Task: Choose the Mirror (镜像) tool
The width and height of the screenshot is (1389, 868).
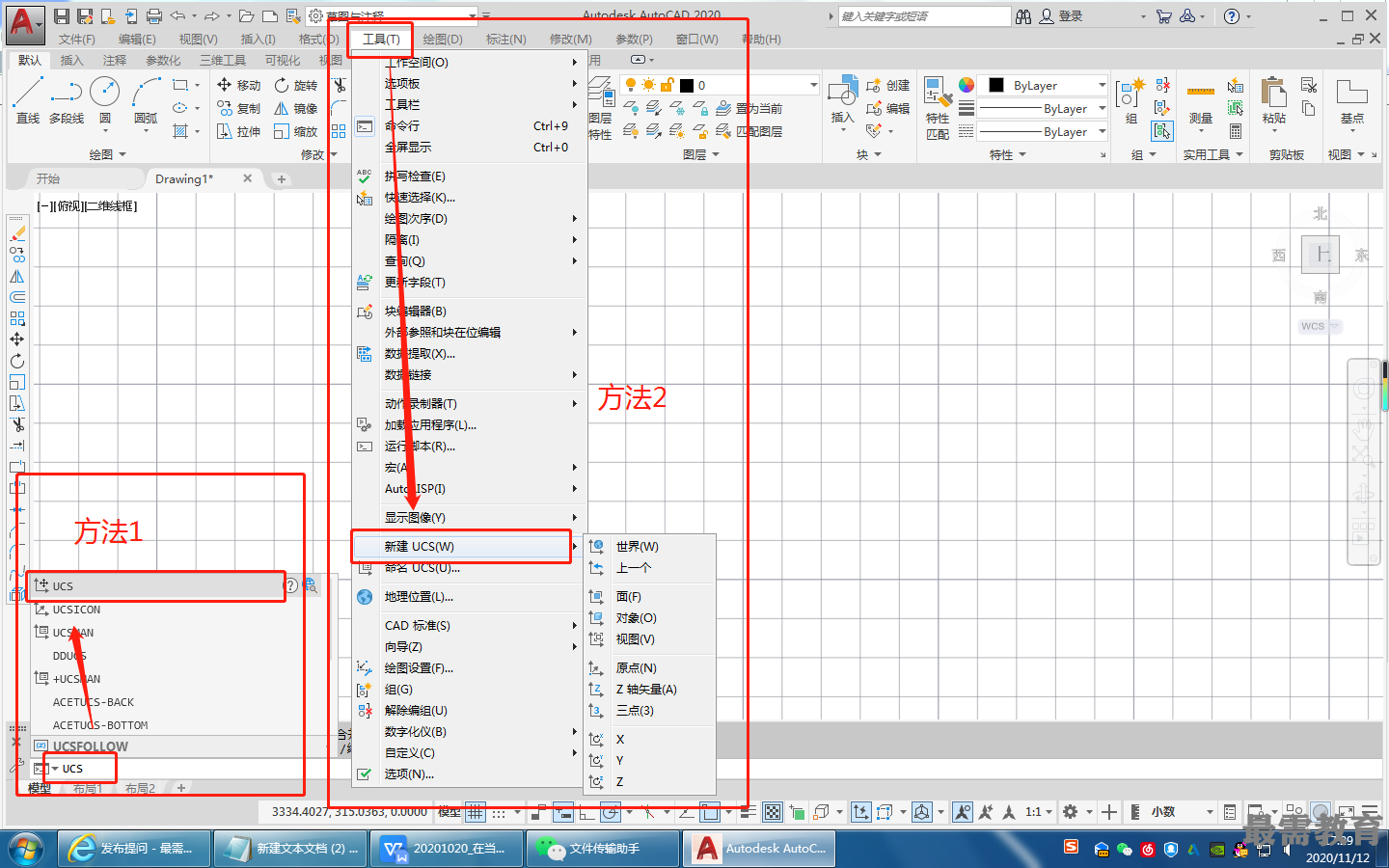Action: pos(295,108)
